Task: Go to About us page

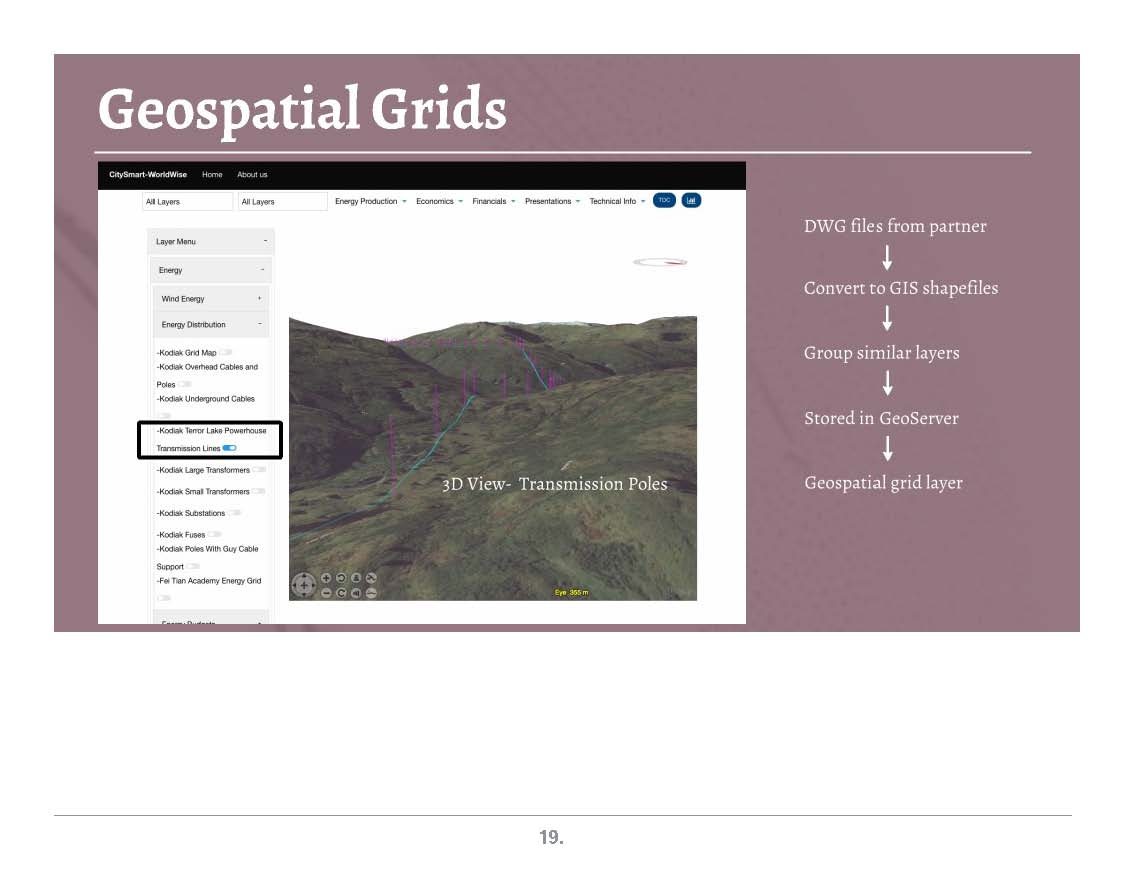Action: (x=252, y=174)
